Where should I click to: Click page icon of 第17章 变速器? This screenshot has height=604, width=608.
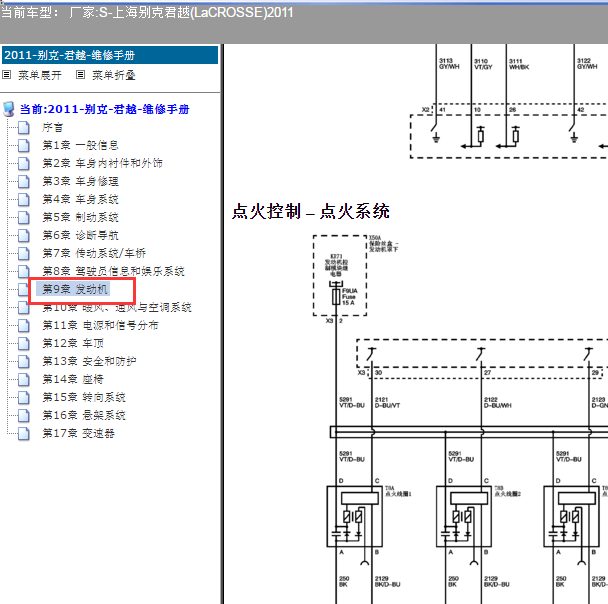[24, 433]
